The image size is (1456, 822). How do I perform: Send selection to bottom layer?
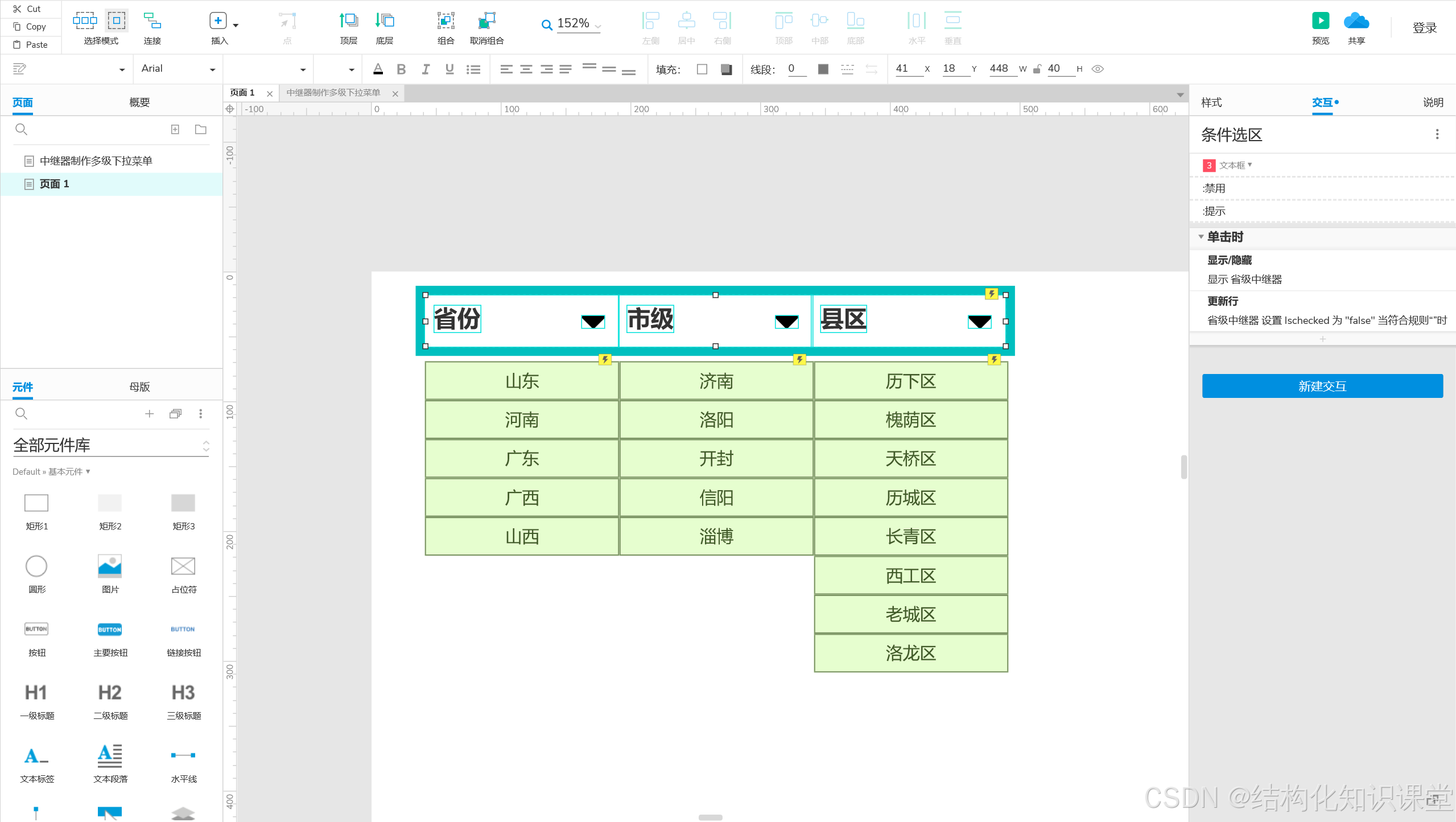tap(385, 21)
